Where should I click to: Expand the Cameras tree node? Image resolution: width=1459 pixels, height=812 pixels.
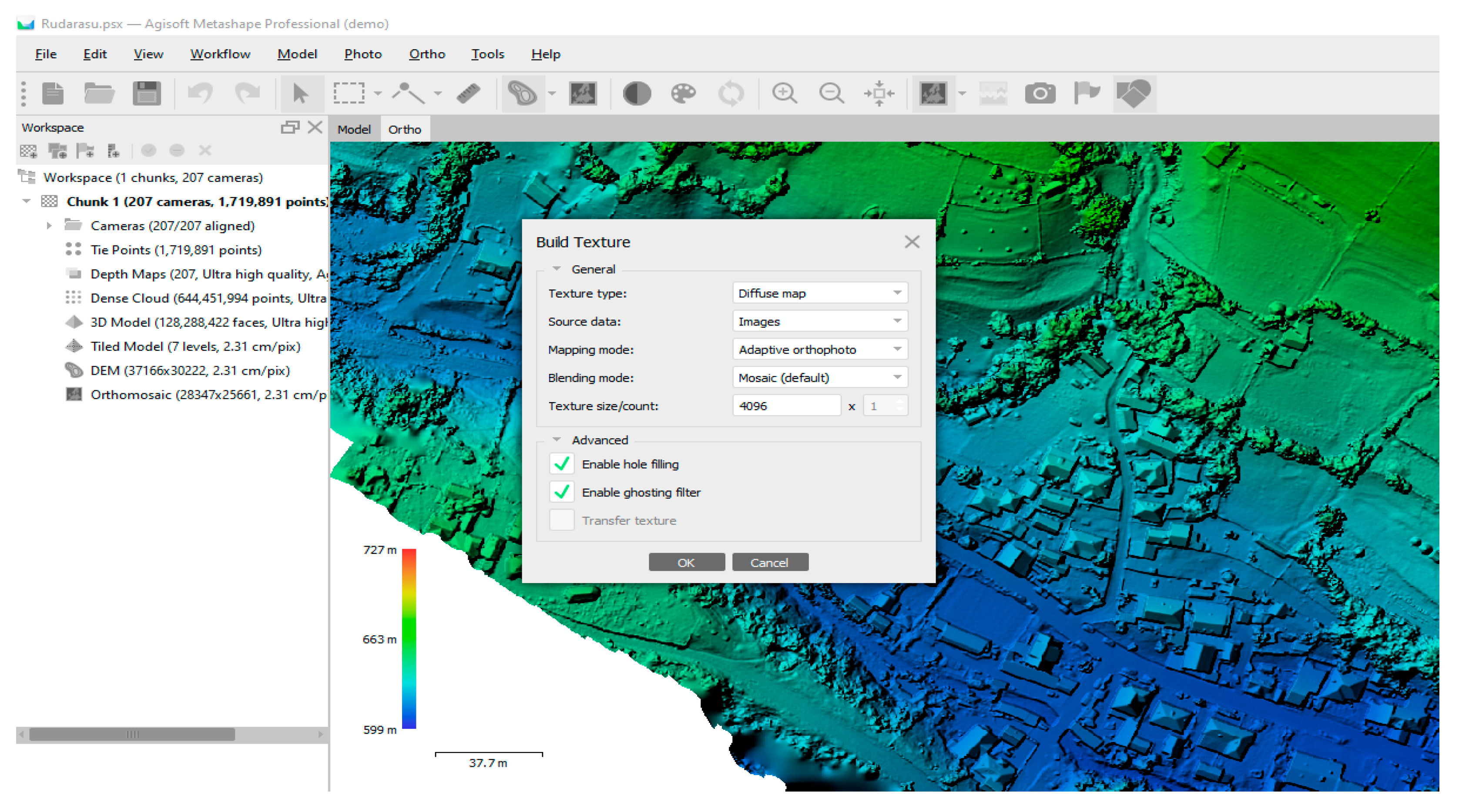(x=49, y=226)
